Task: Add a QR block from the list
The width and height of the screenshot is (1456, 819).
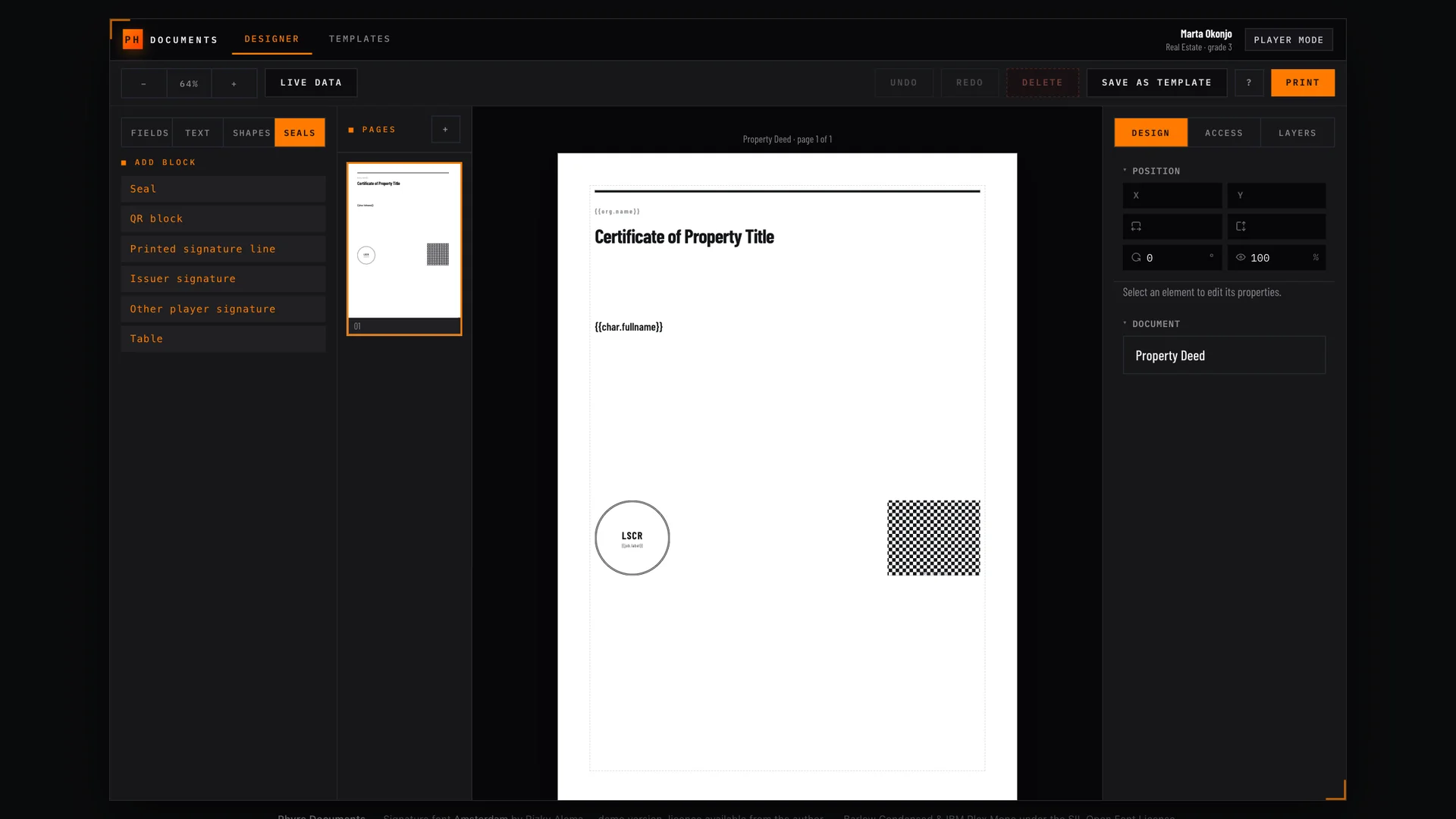Action: point(223,219)
